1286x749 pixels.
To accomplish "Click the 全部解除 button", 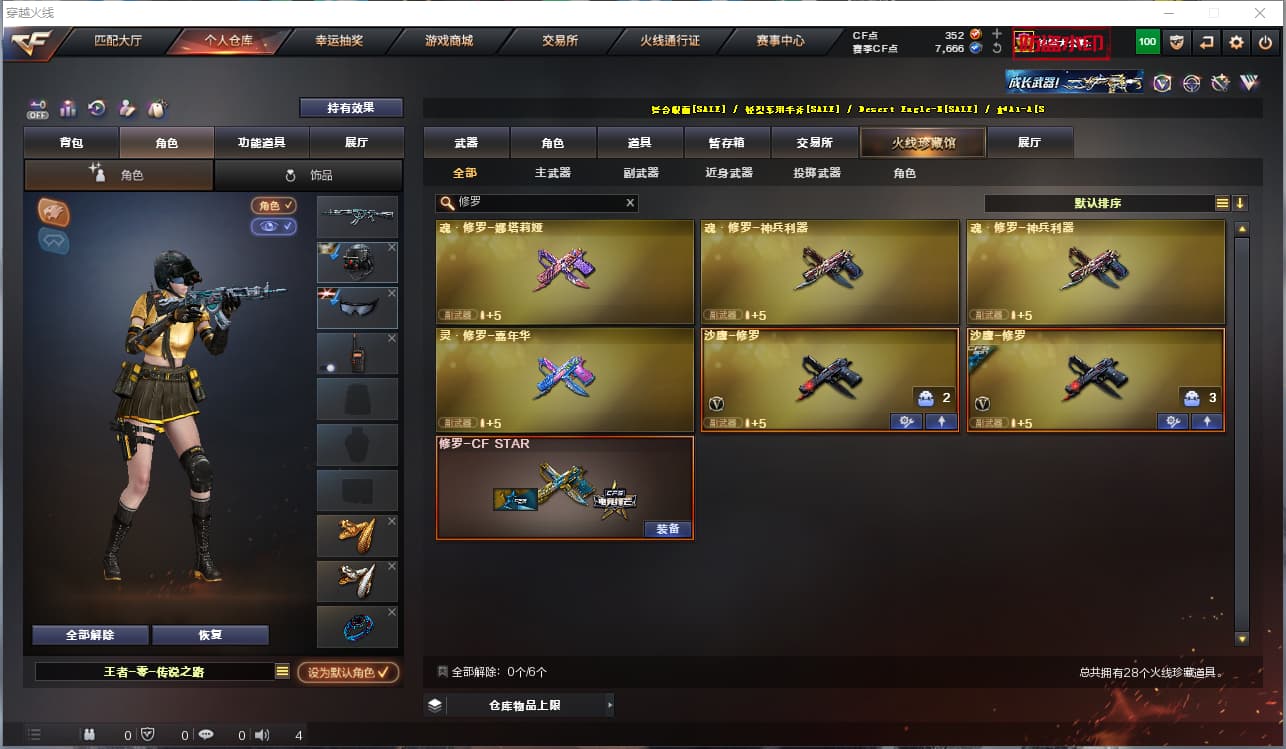I will pos(91,635).
